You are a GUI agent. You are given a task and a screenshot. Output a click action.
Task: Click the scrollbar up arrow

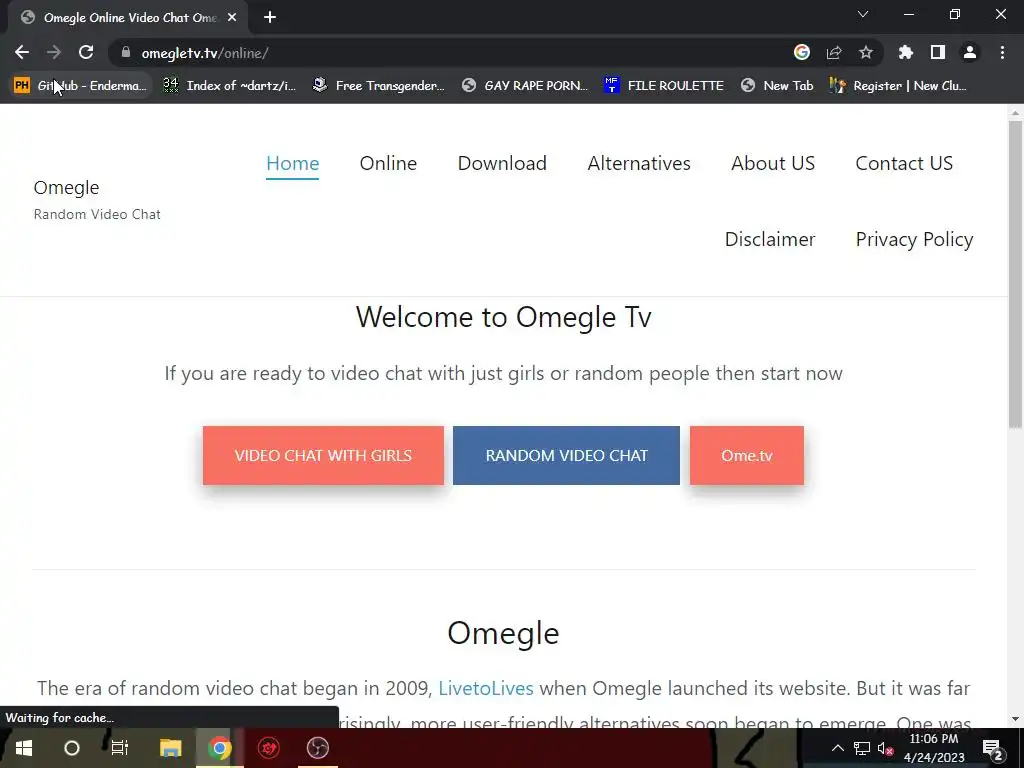[1015, 112]
